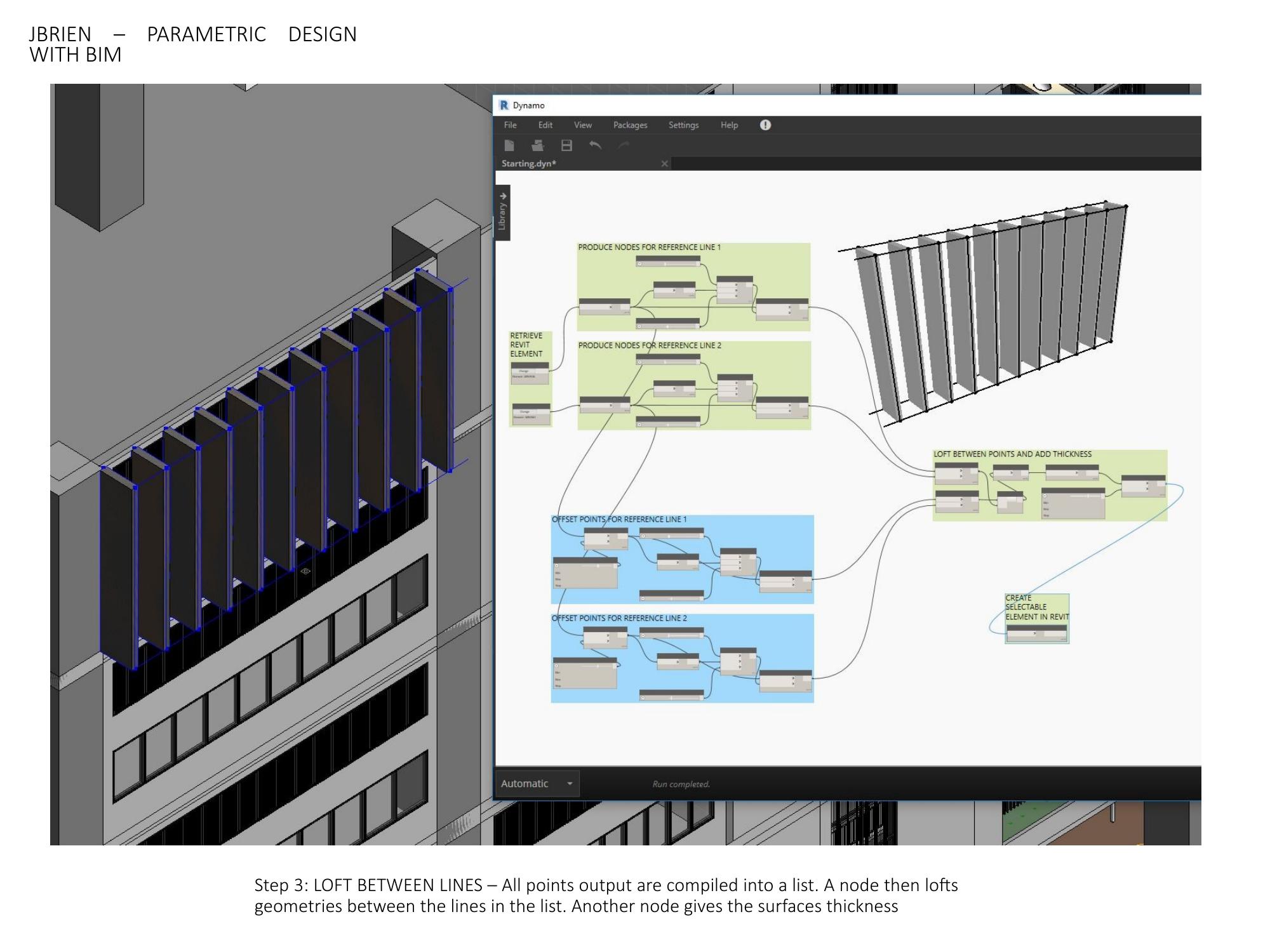Open the File menu
The image size is (1270, 952).
click(x=510, y=125)
